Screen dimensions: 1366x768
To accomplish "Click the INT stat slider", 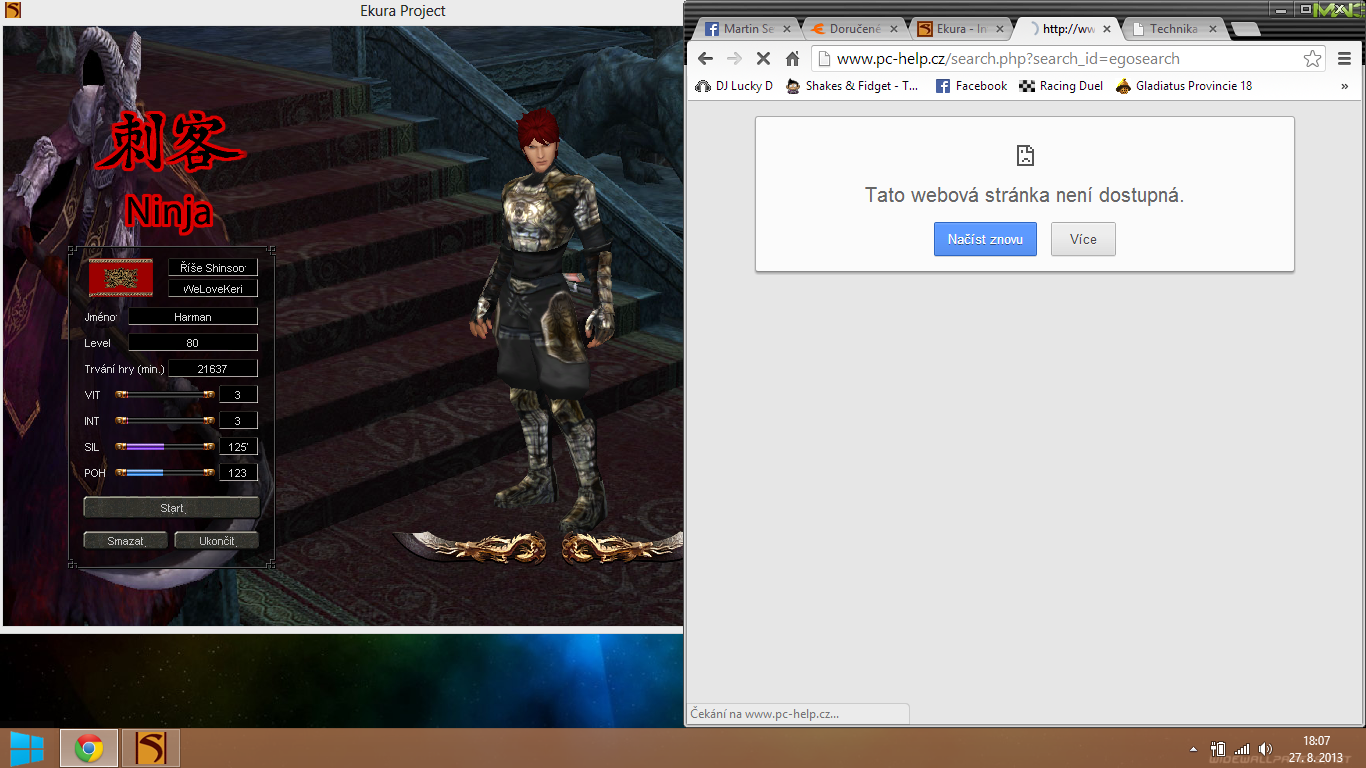I will point(165,421).
